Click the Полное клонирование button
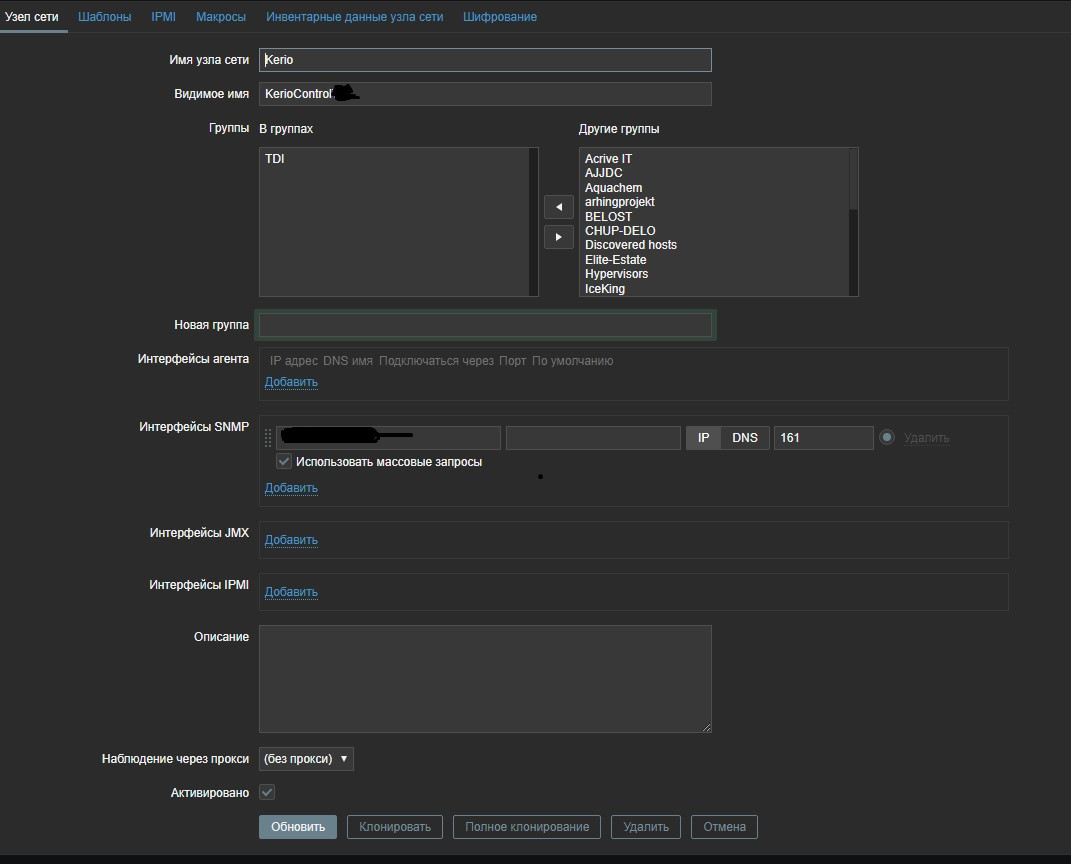1071x864 pixels. click(527, 827)
